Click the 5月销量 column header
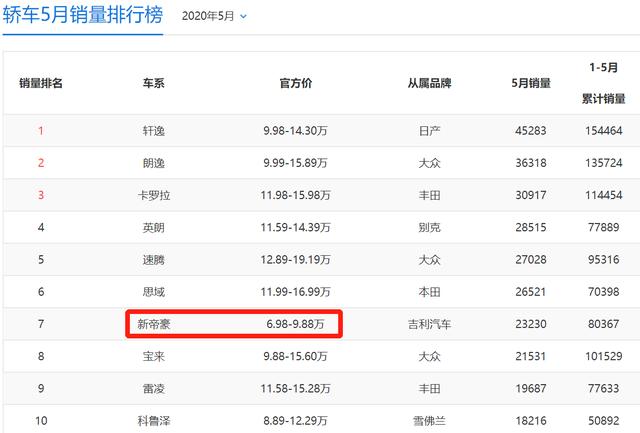The width and height of the screenshot is (640, 433). tap(530, 83)
